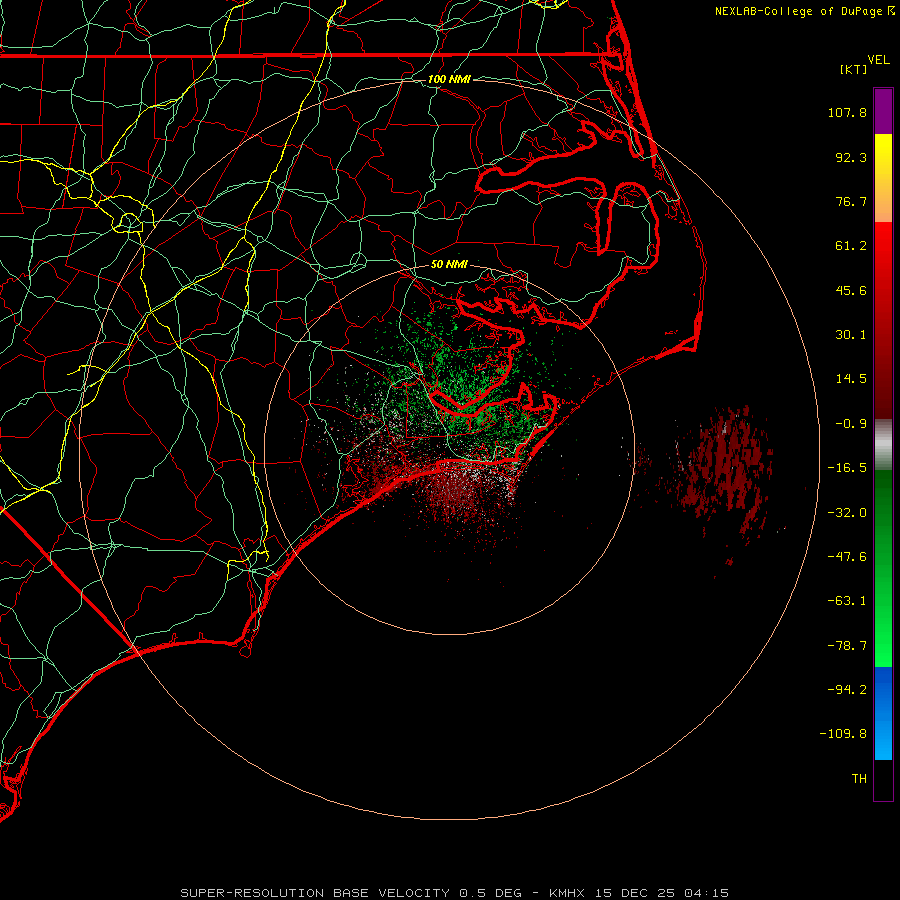The height and width of the screenshot is (900, 900).
Task: Click the -78.7 legend value
Action: point(847,646)
